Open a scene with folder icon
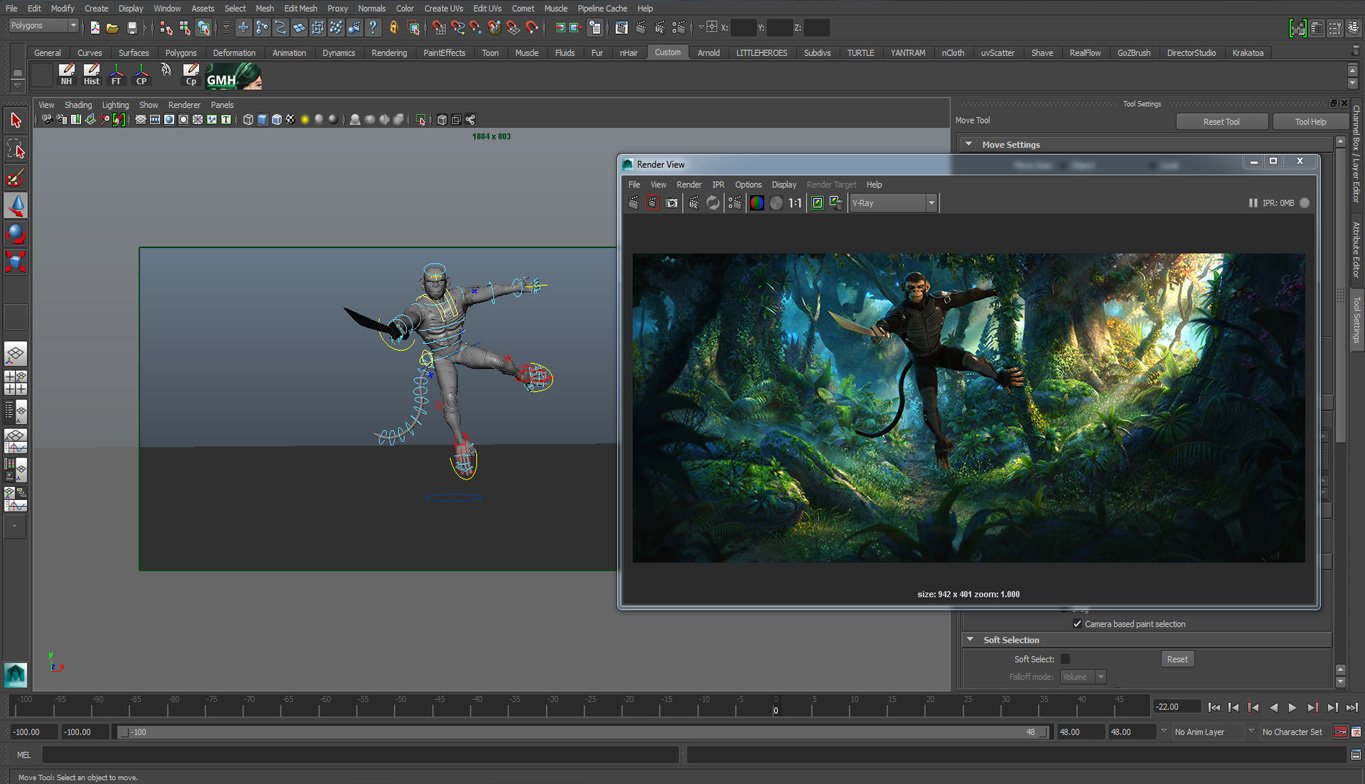The image size is (1365, 784). point(112,28)
